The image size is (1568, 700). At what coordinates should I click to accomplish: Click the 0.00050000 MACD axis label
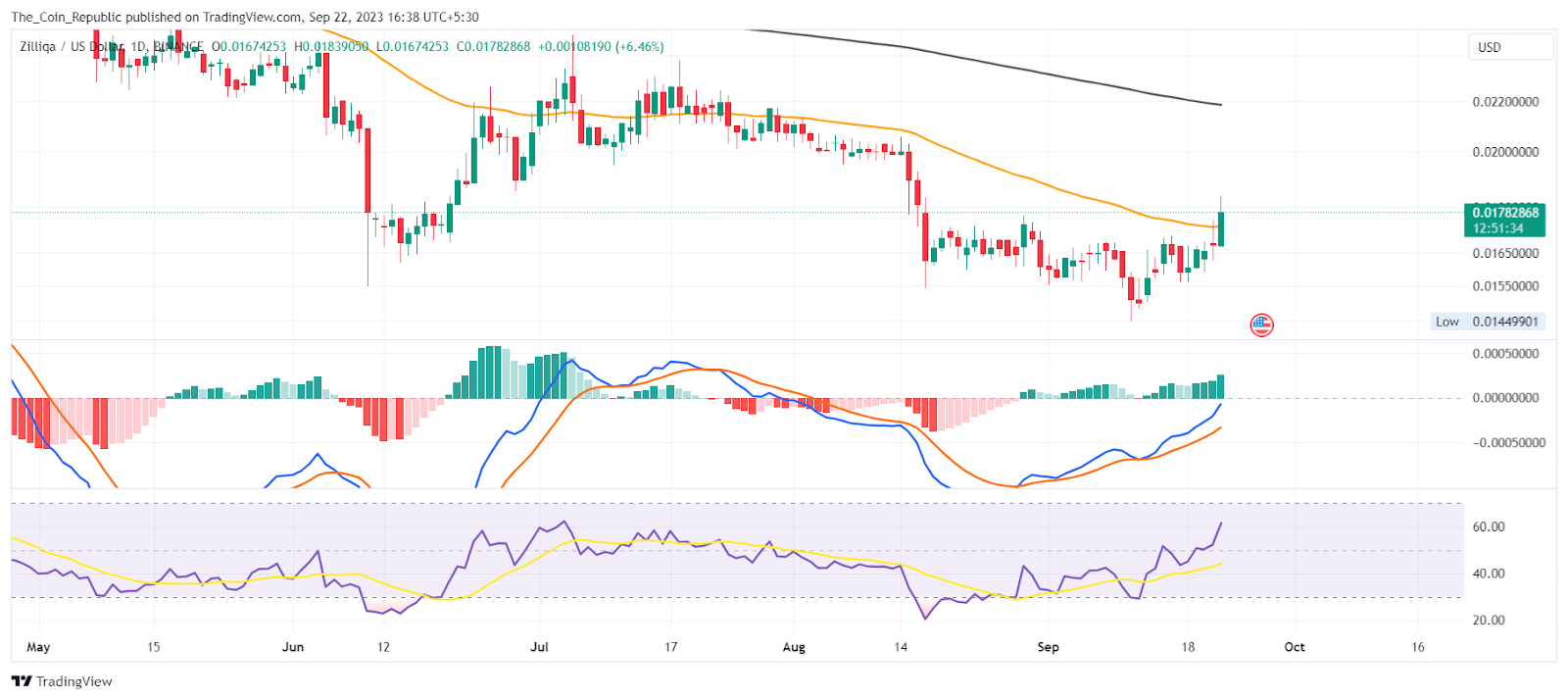1505,354
